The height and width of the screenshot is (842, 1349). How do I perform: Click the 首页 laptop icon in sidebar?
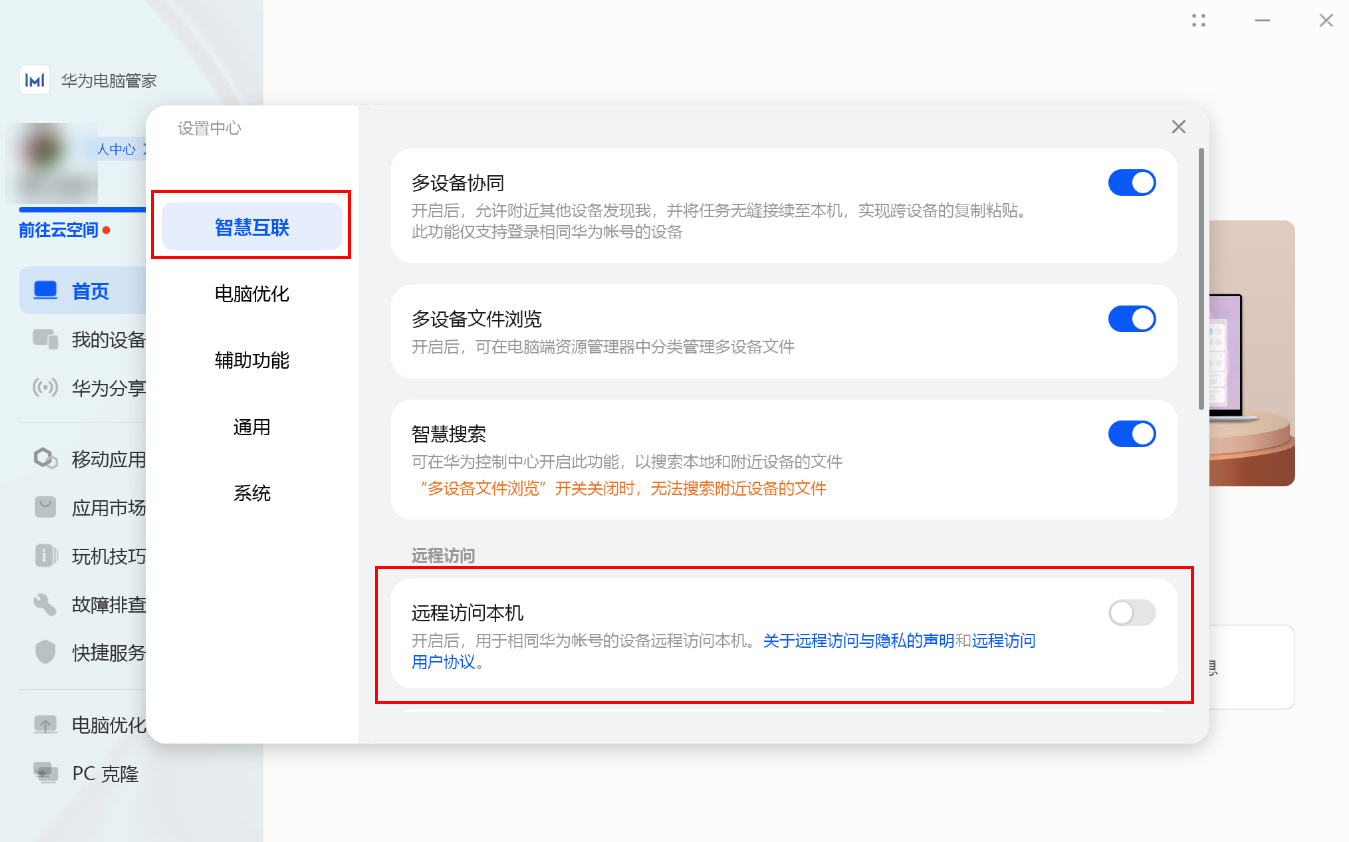[x=46, y=291]
